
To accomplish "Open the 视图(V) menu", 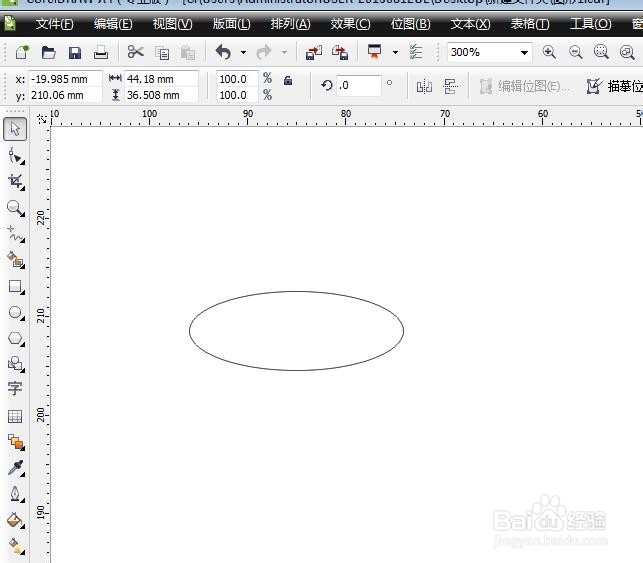I will [x=173, y=24].
